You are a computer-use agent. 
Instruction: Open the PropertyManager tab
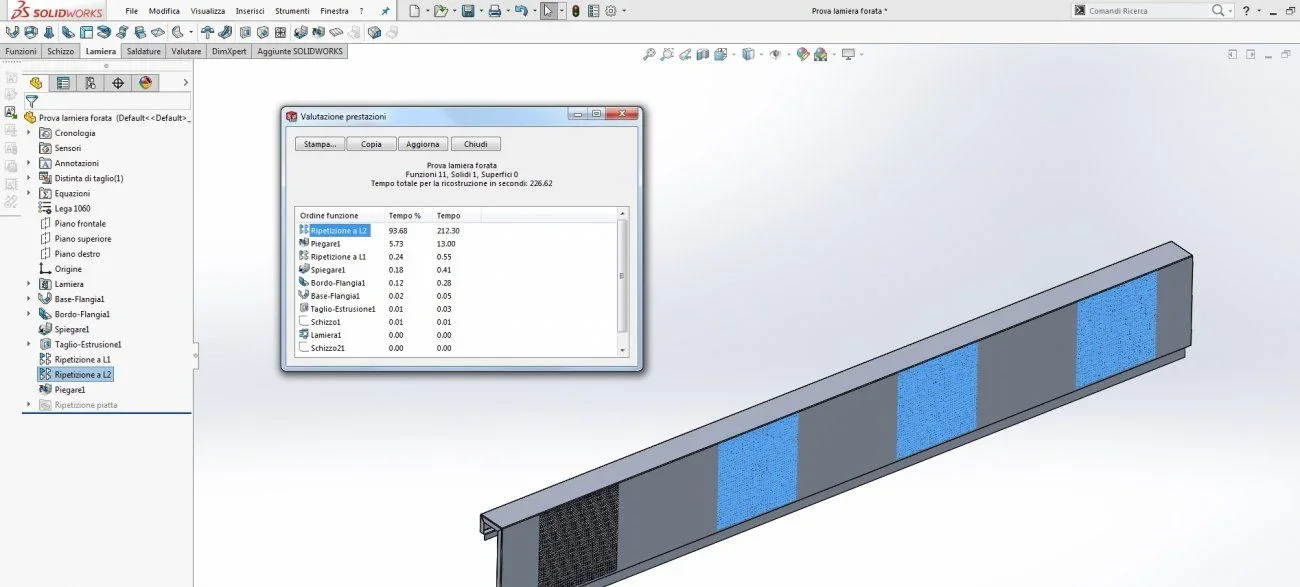click(x=63, y=83)
